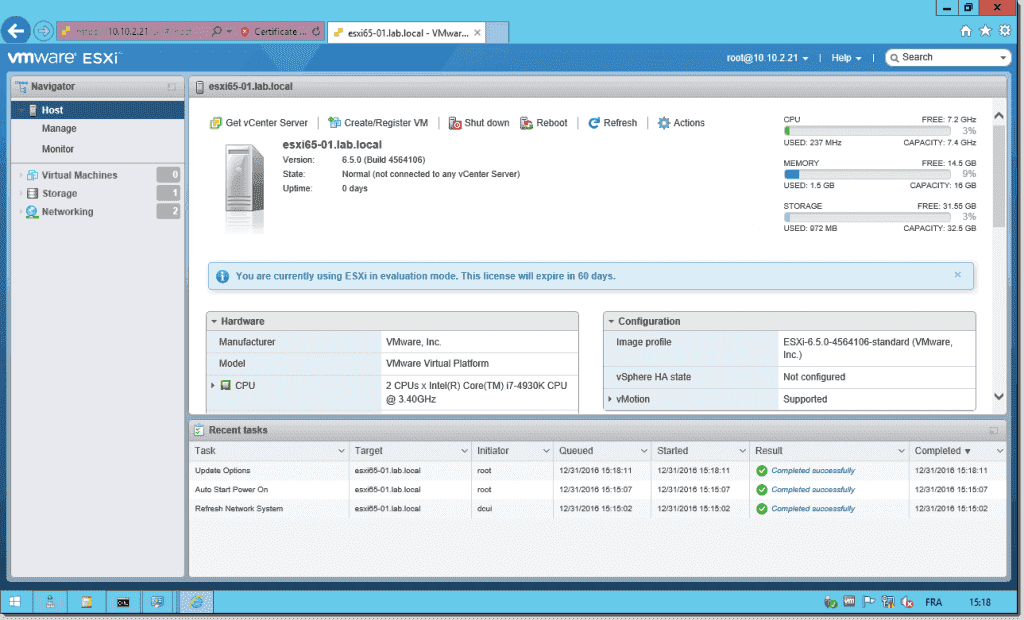Click the magnifier icon in the search box
1024x620 pixels.
[896, 57]
